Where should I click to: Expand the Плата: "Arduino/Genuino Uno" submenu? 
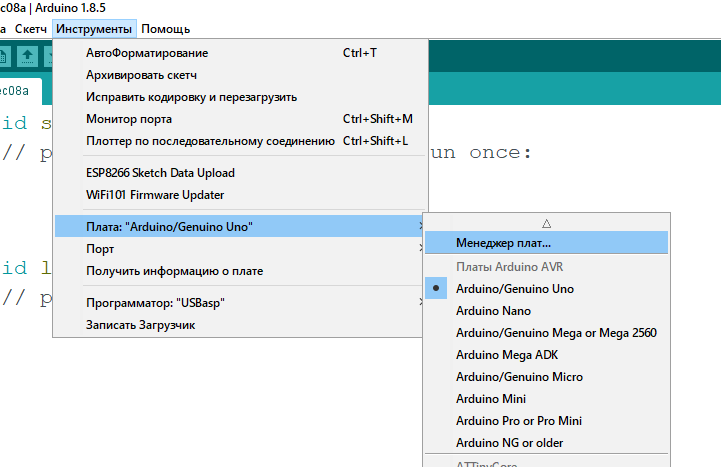point(240,227)
